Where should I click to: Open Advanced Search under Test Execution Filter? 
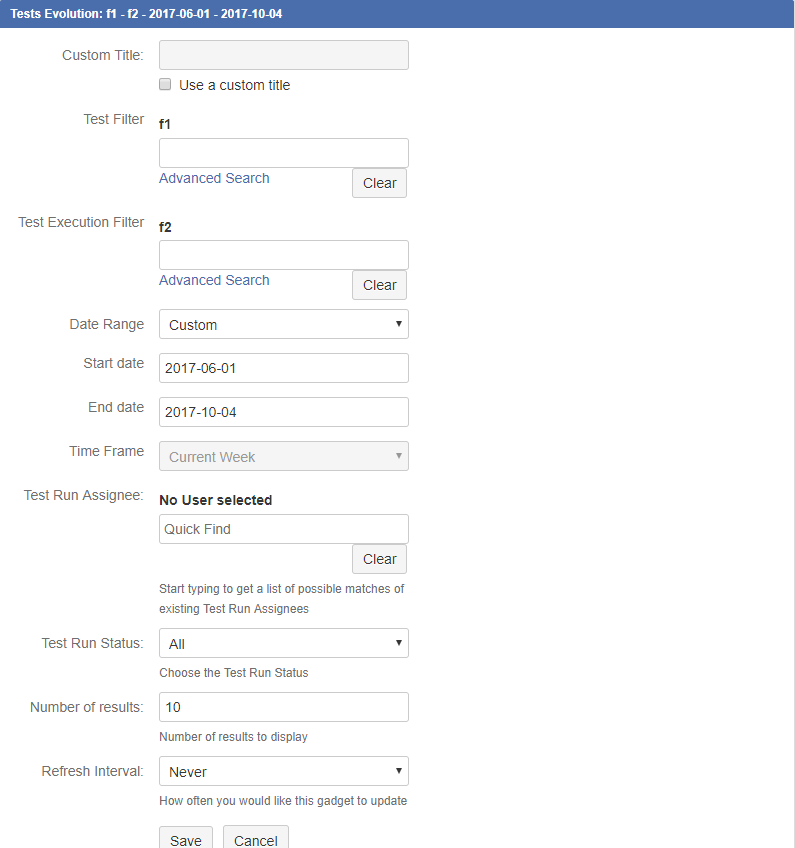click(x=214, y=280)
